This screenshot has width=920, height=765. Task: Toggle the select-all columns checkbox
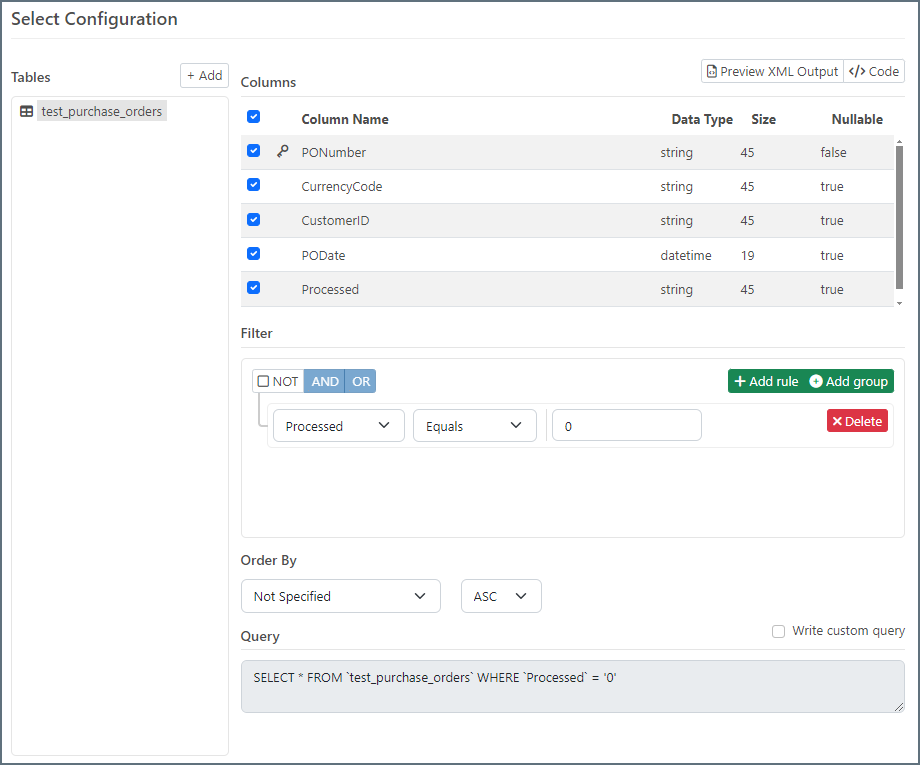pyautogui.click(x=254, y=117)
